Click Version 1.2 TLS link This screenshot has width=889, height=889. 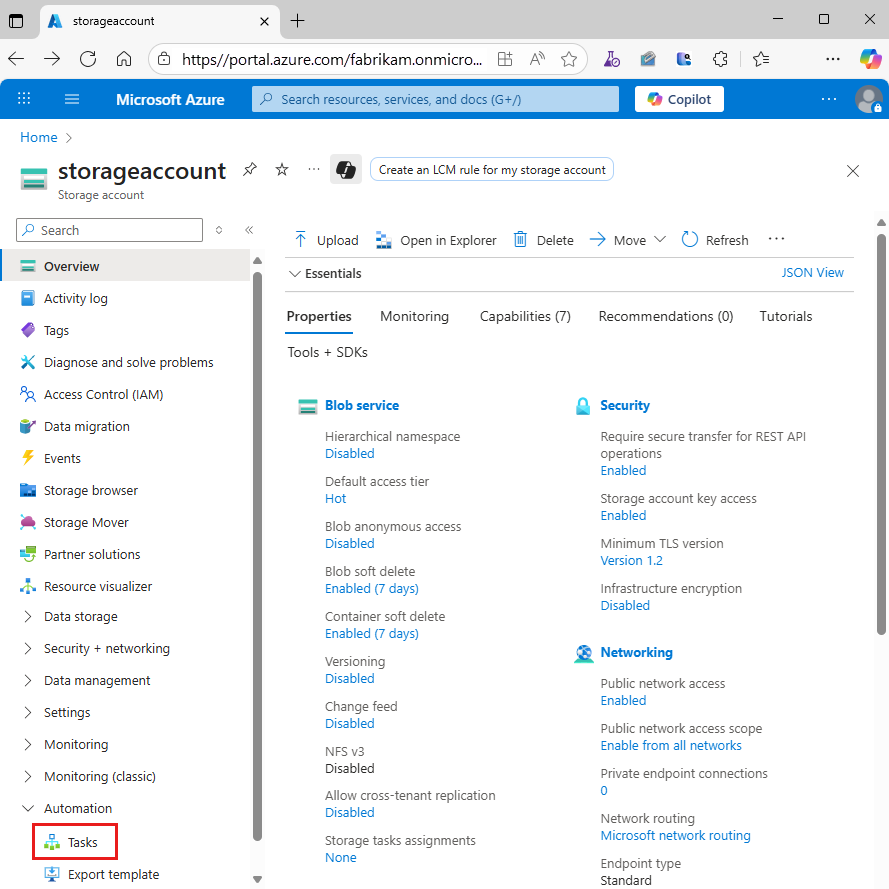pos(631,560)
